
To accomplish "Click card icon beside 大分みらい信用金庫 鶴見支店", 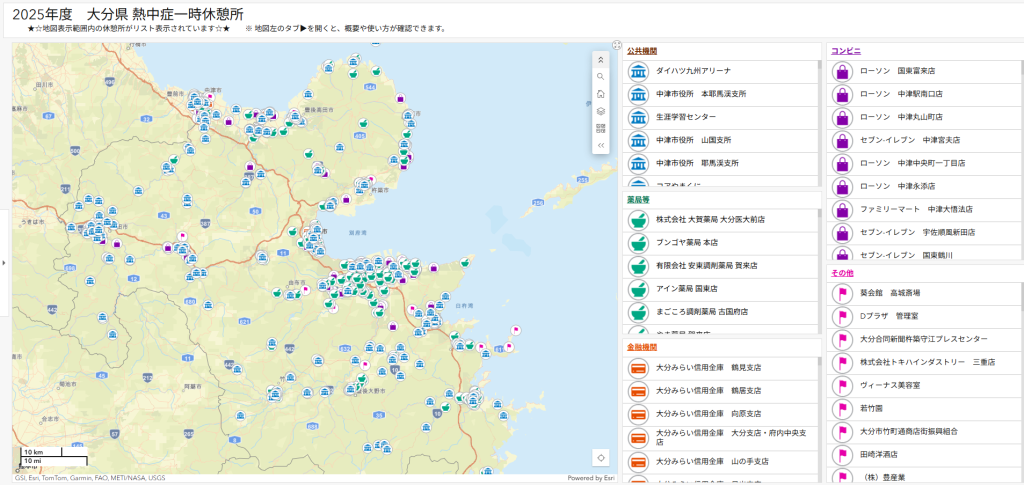I will point(638,368).
